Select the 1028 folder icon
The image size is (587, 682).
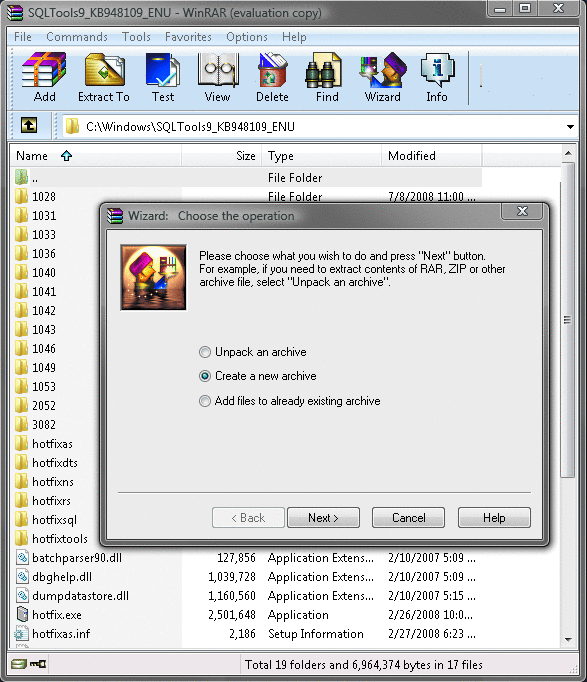click(21, 196)
